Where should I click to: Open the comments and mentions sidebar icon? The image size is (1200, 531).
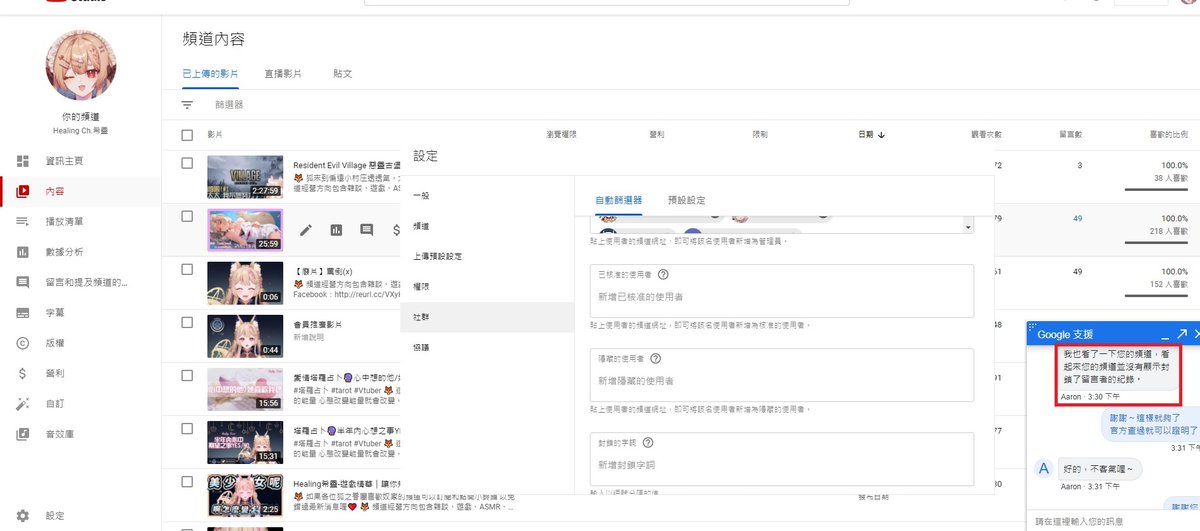click(22, 282)
